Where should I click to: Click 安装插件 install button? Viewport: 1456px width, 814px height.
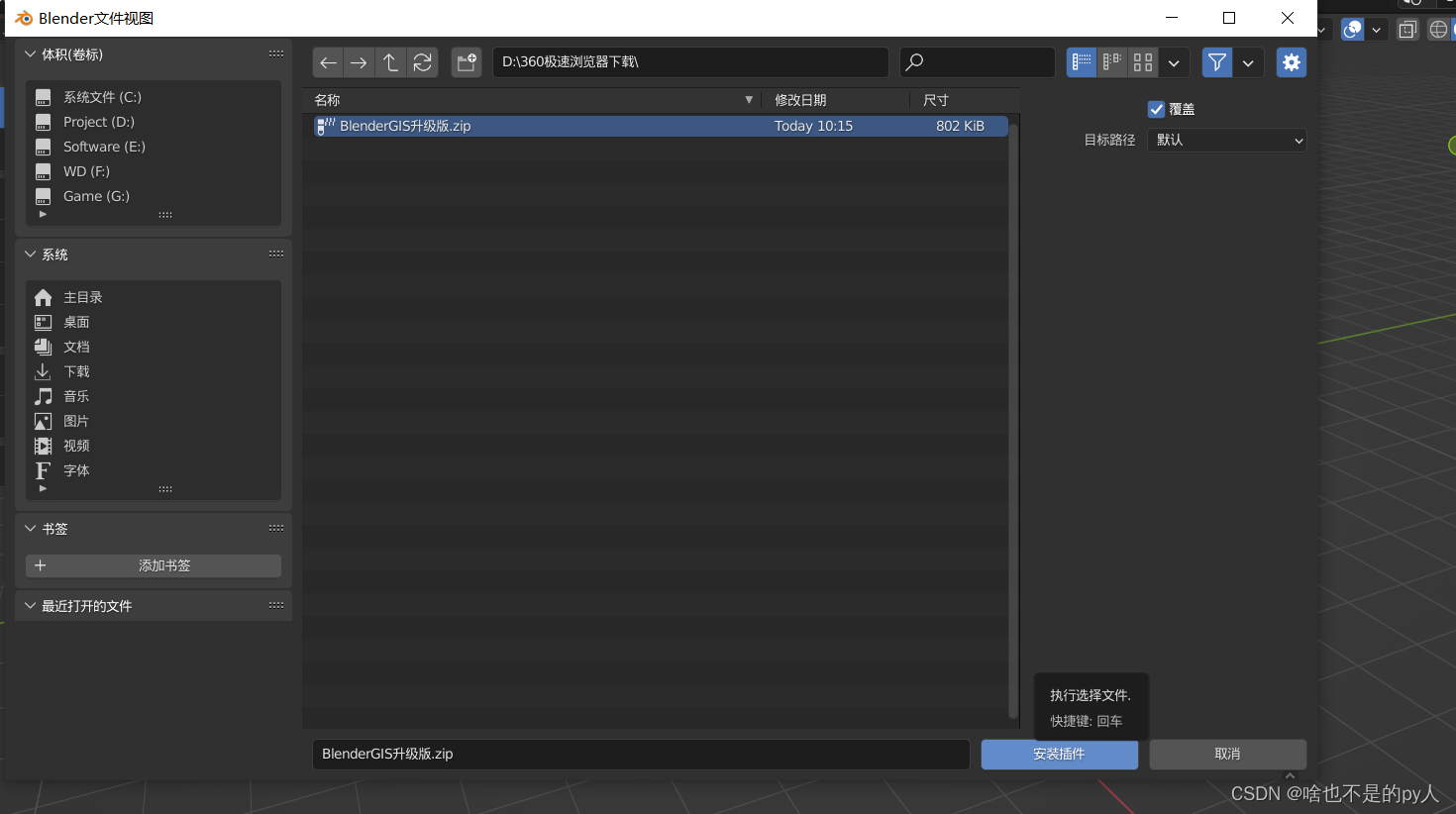pyautogui.click(x=1059, y=754)
